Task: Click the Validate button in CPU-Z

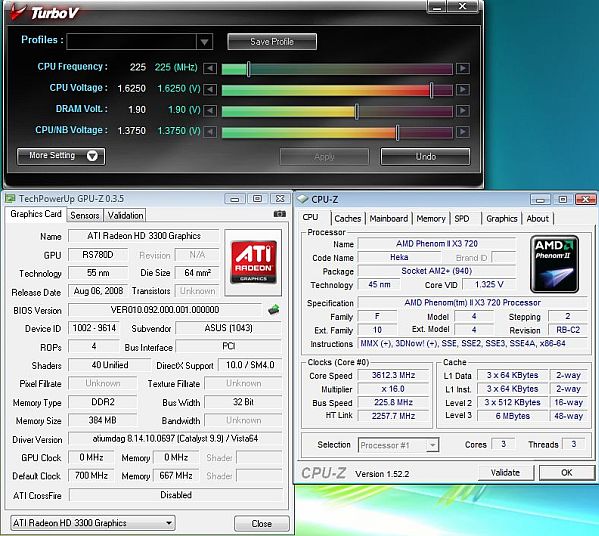Action: [505, 473]
